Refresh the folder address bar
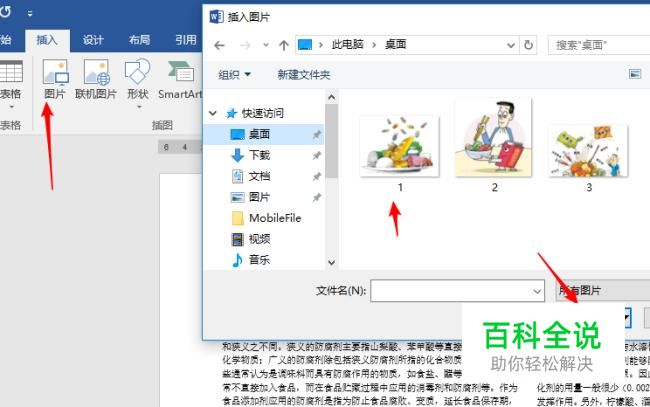650x407 pixels. [x=528, y=45]
